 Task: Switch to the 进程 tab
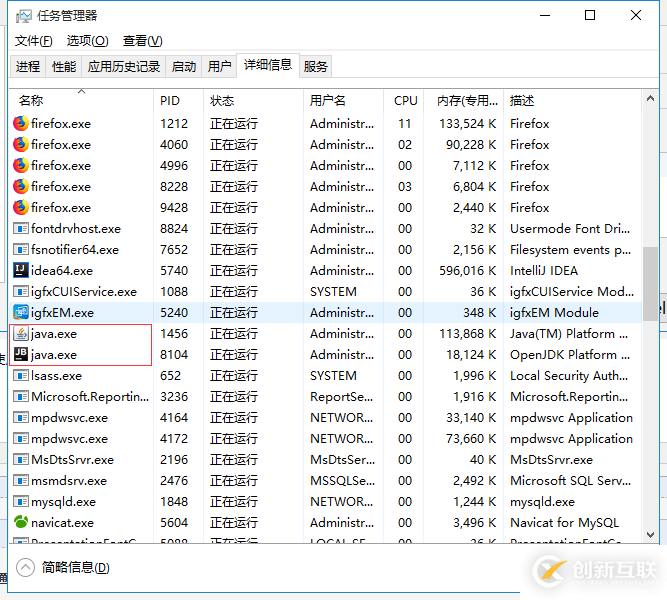pos(28,66)
